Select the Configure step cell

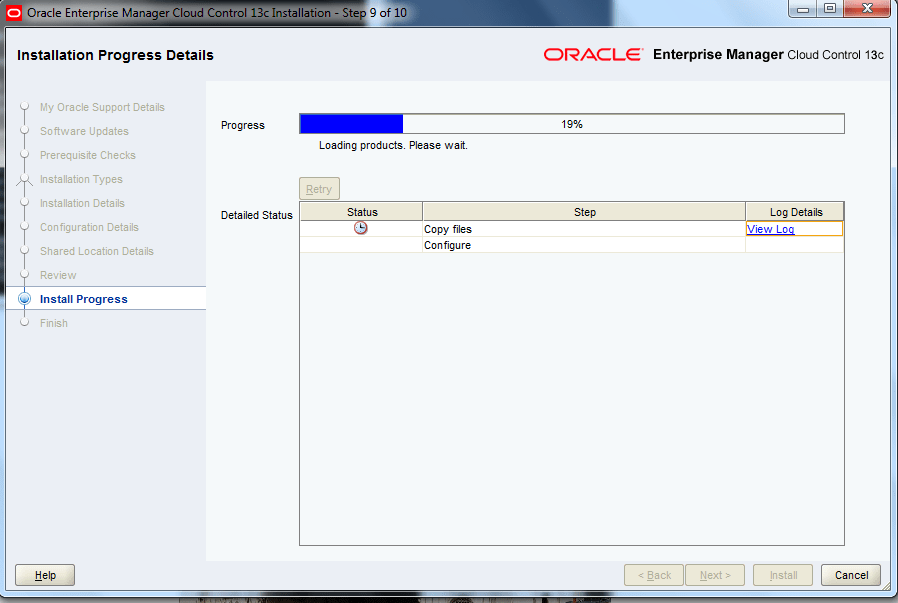(584, 245)
